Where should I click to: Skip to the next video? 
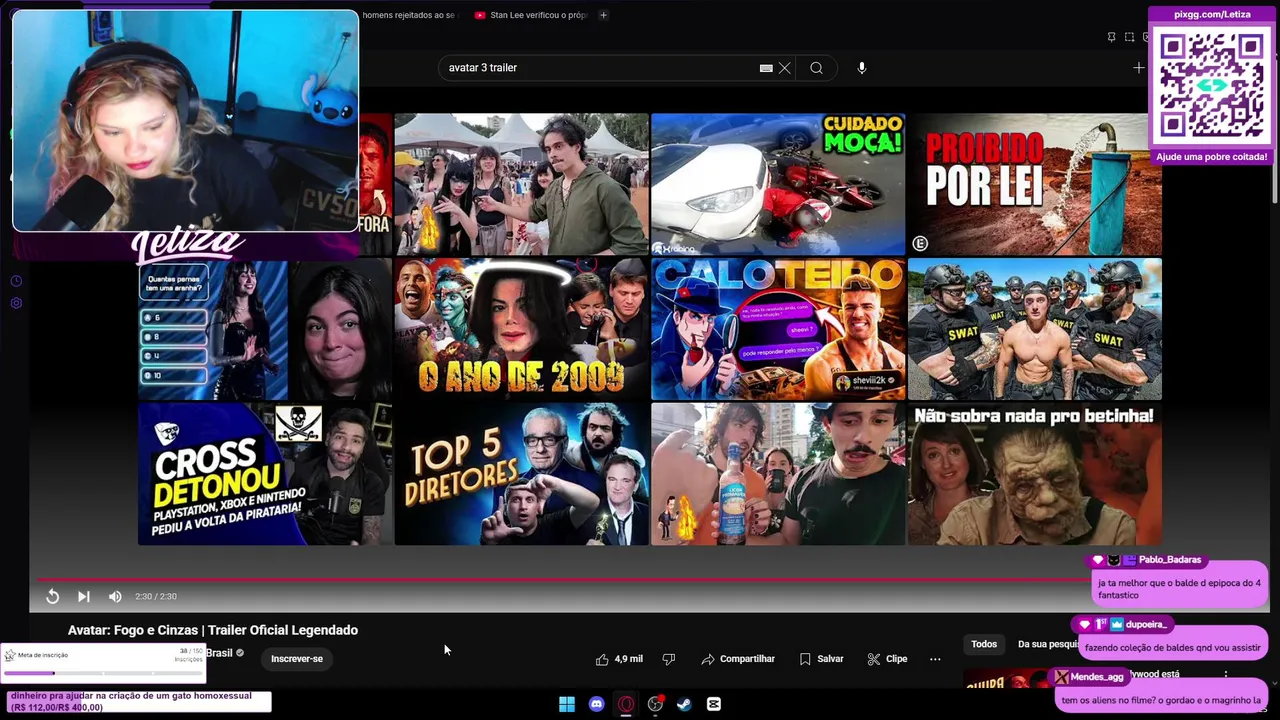(84, 596)
